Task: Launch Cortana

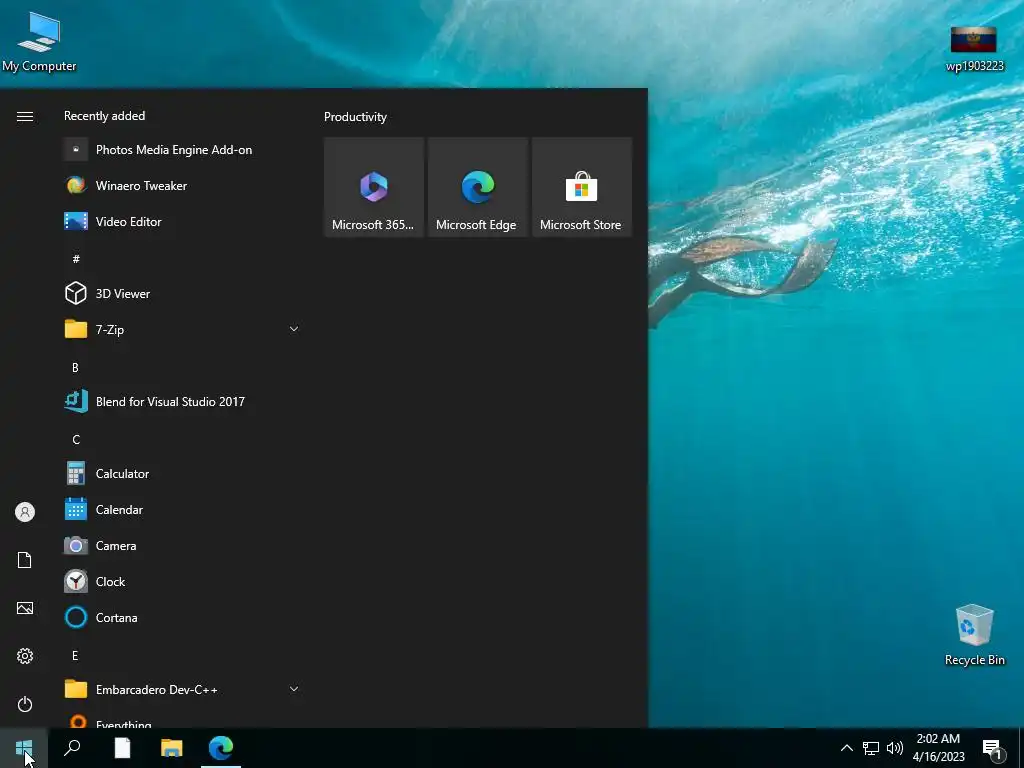Action: 183,617
